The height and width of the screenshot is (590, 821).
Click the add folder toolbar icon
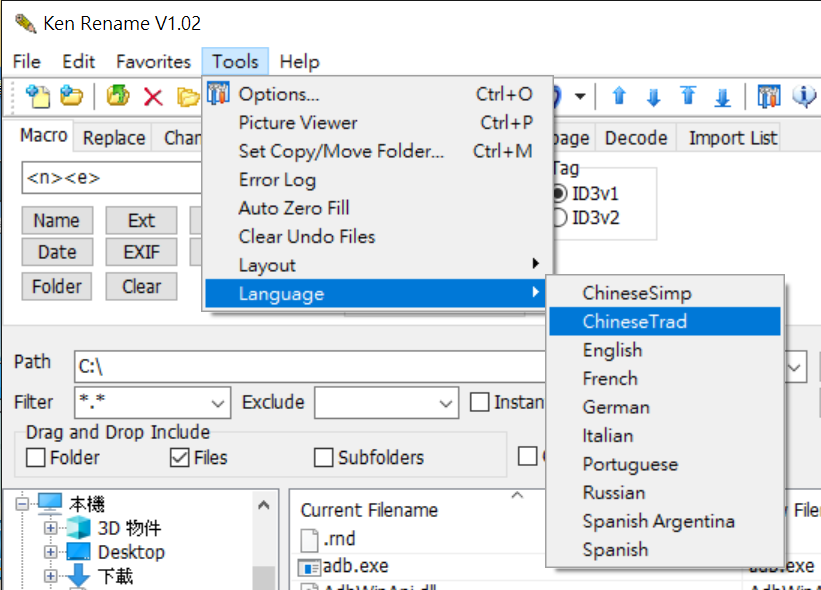pyautogui.click(x=72, y=96)
